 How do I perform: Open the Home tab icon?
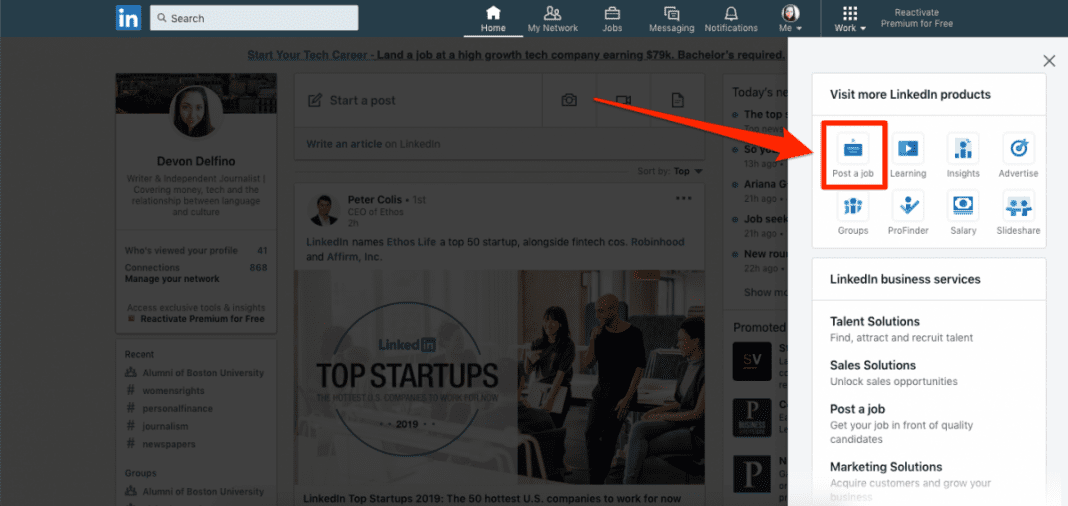[493, 13]
